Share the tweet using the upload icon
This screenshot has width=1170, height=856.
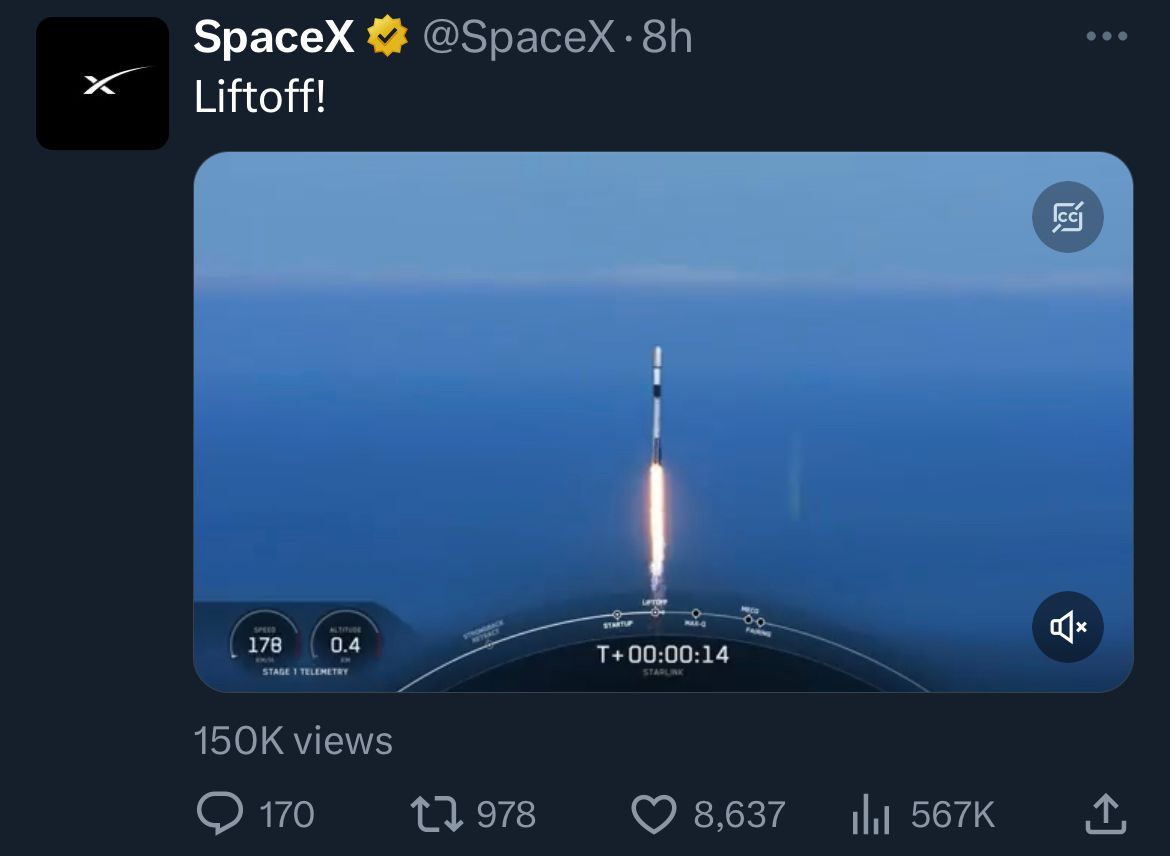1105,813
